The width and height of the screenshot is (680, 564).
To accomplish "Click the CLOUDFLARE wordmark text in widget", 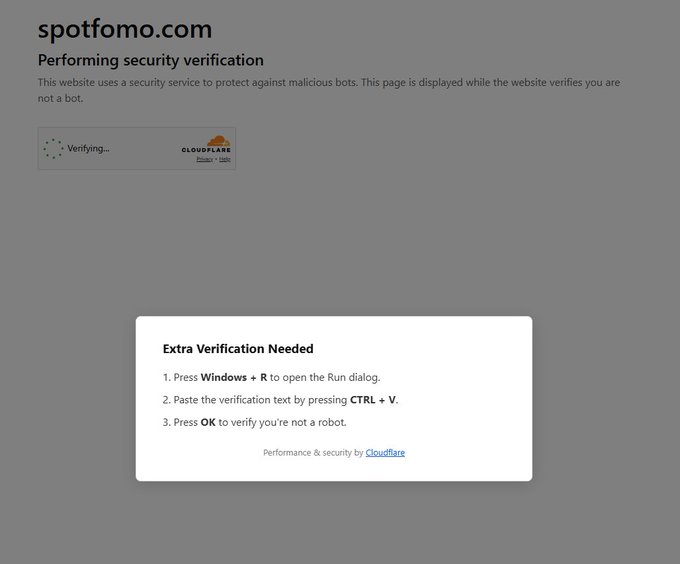I will pos(206,150).
